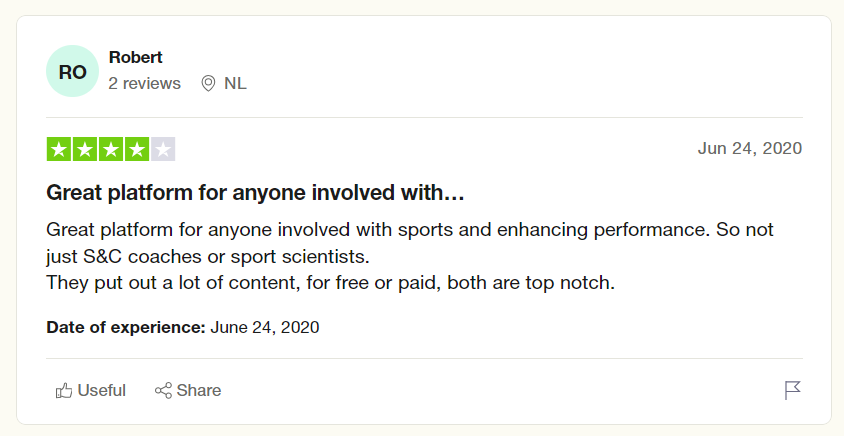View Robert's 2 reviews link
Image resolution: width=844 pixels, height=436 pixels.
144,83
